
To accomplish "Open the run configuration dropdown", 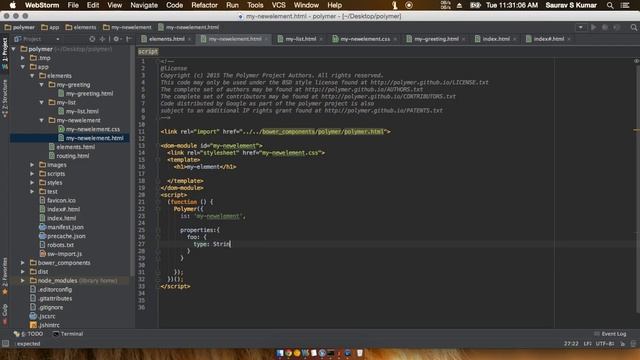I will (x=580, y=27).
